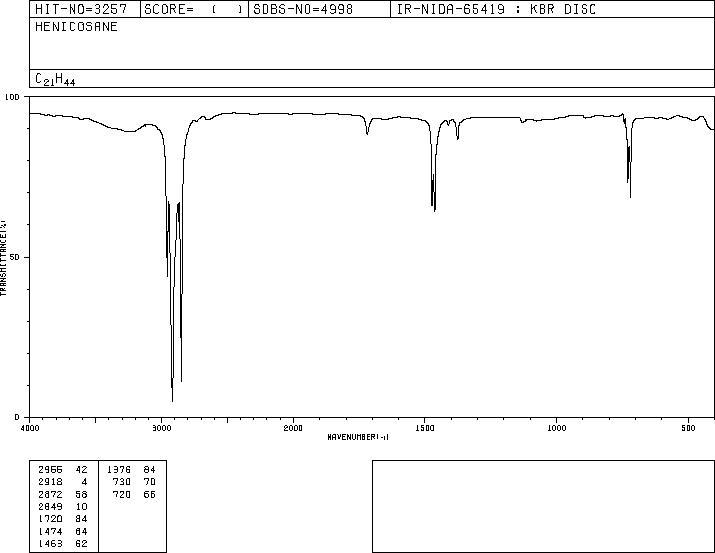Click the 1376 peak table entry
This screenshot has width=715, height=553.
[131, 470]
